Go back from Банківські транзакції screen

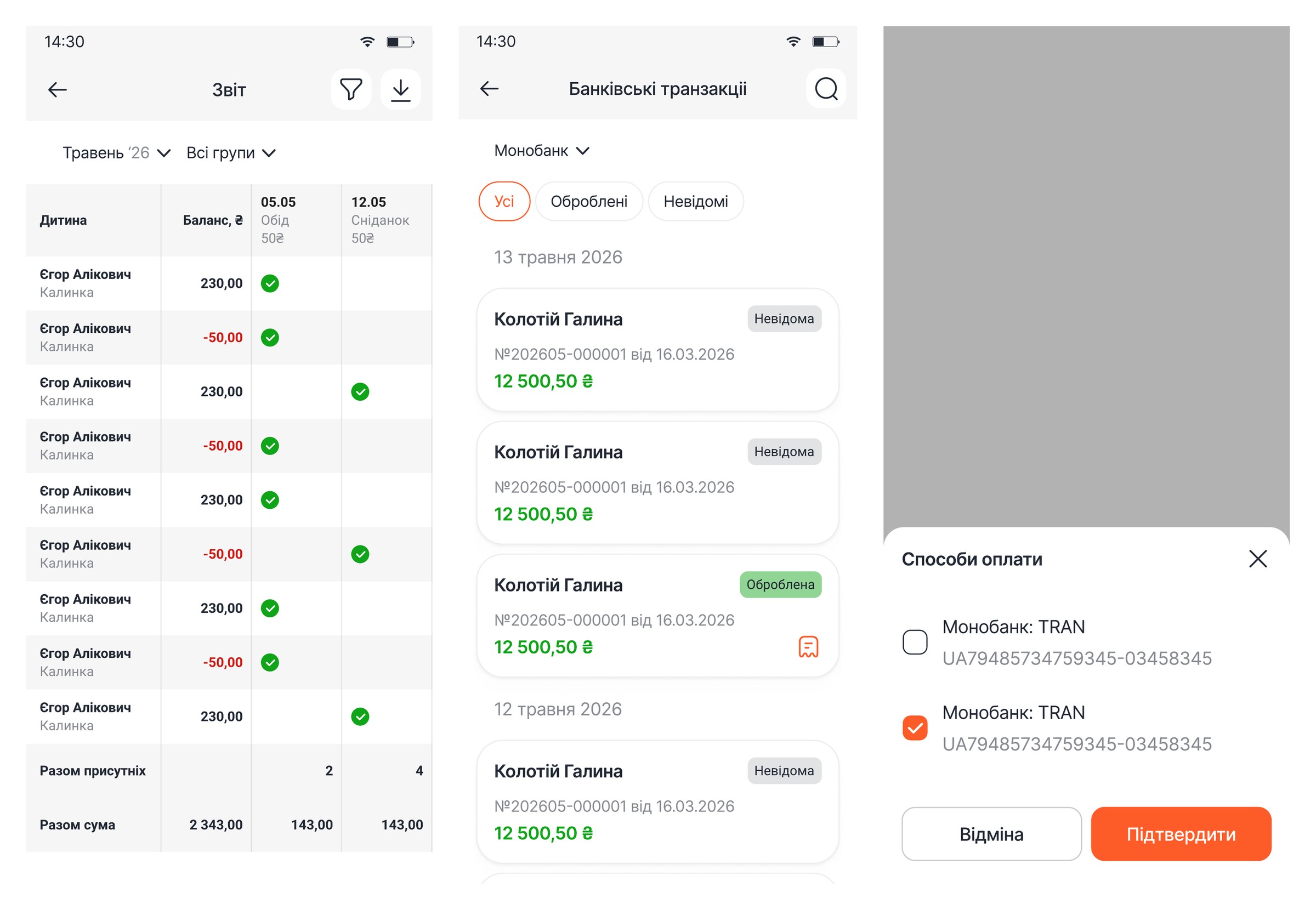489,88
